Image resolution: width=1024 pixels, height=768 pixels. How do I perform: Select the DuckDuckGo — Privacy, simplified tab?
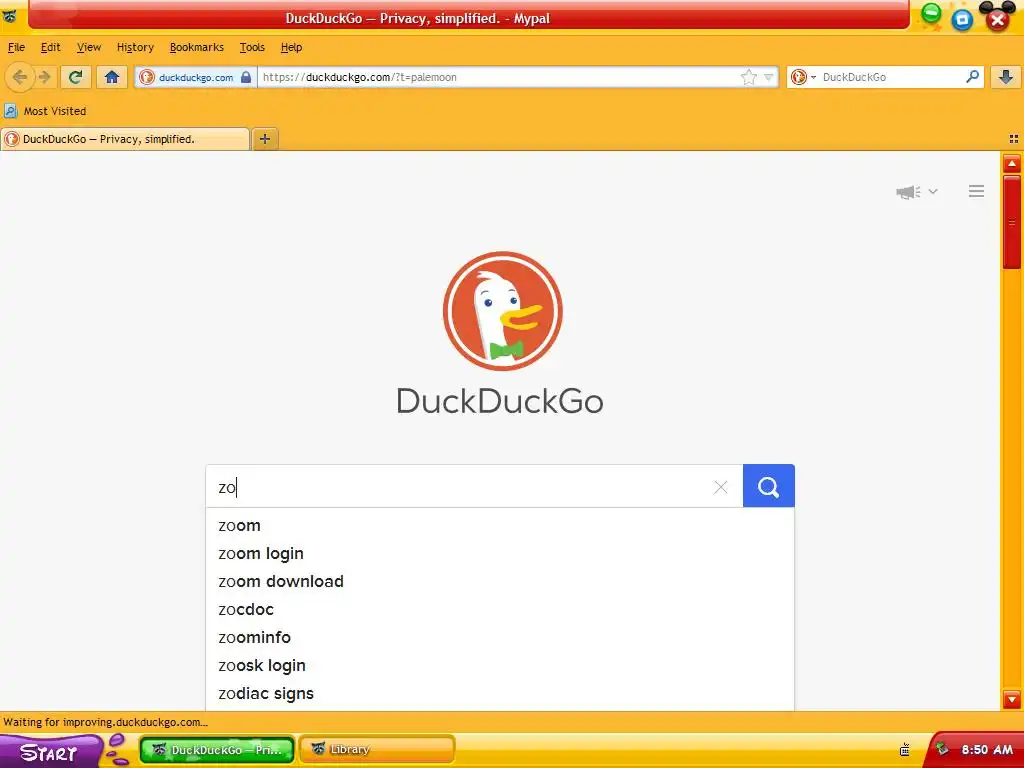(x=125, y=139)
